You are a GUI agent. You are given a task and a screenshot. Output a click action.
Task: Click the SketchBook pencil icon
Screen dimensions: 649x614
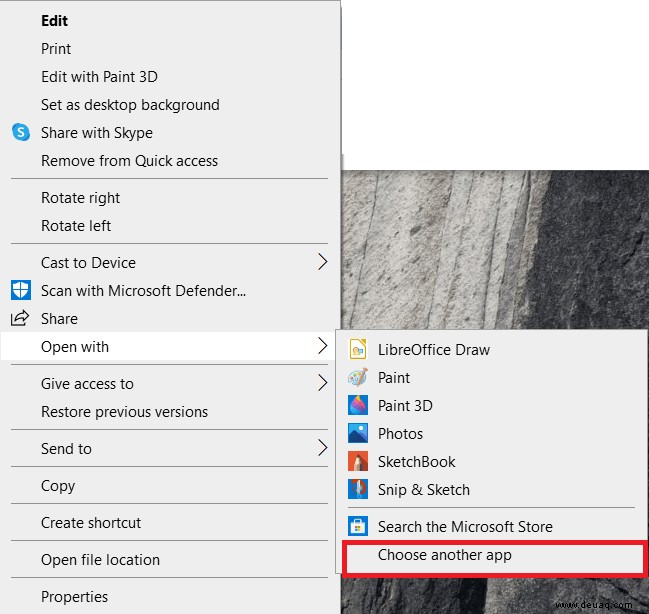click(x=358, y=461)
